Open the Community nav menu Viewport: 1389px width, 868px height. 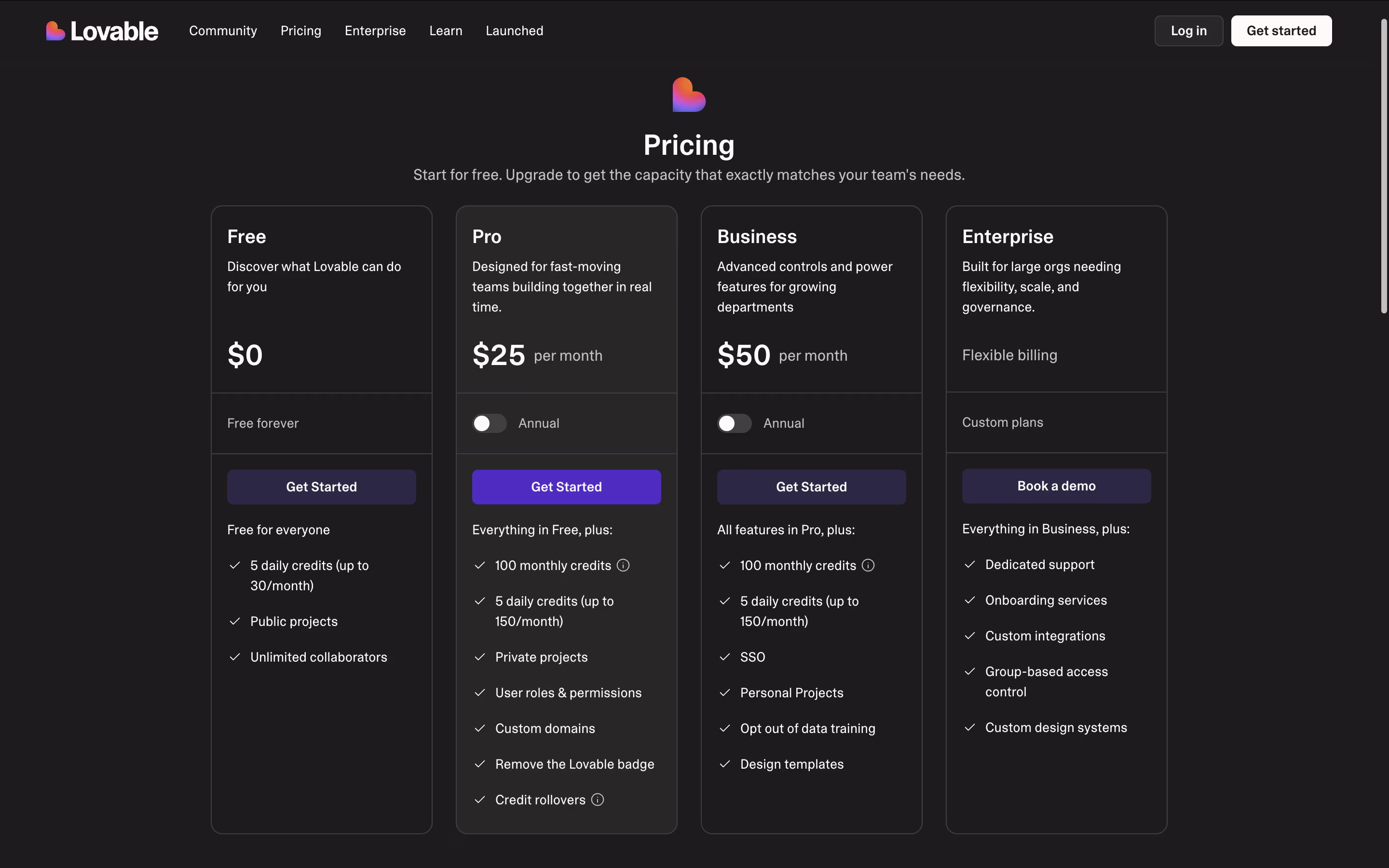point(223,31)
